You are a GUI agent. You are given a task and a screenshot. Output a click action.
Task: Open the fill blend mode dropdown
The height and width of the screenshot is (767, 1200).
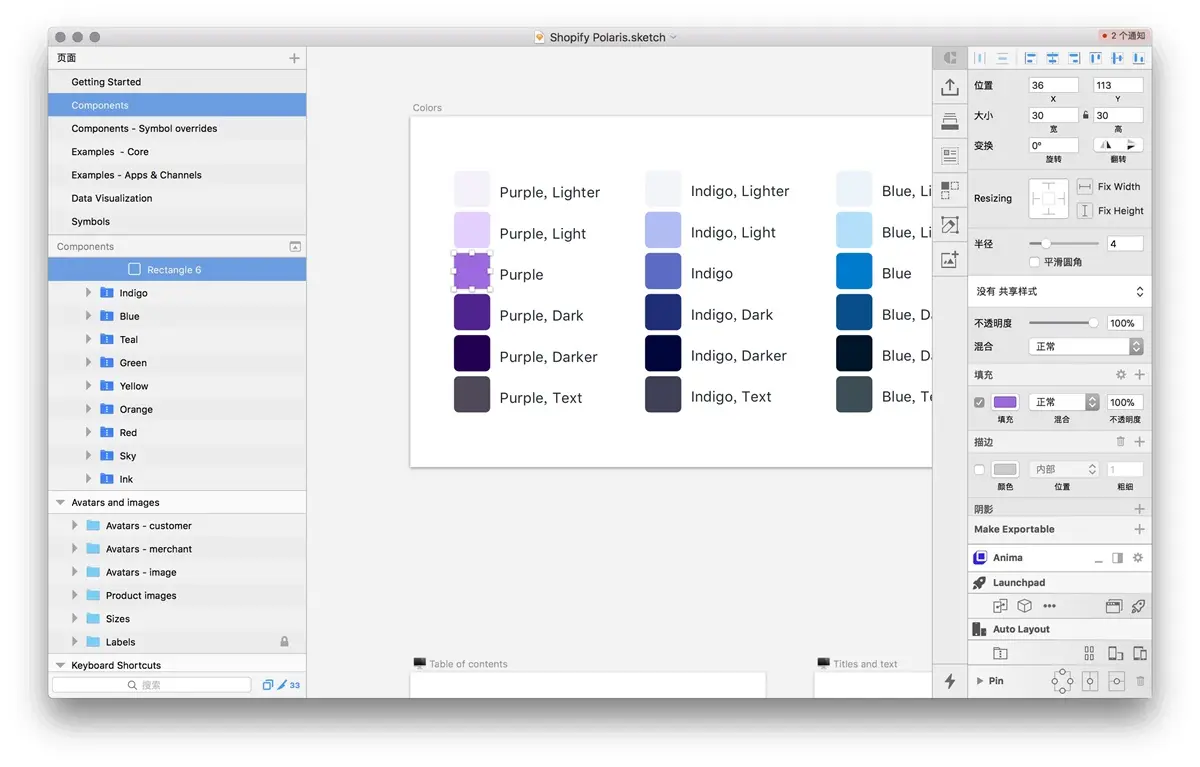click(x=1064, y=402)
